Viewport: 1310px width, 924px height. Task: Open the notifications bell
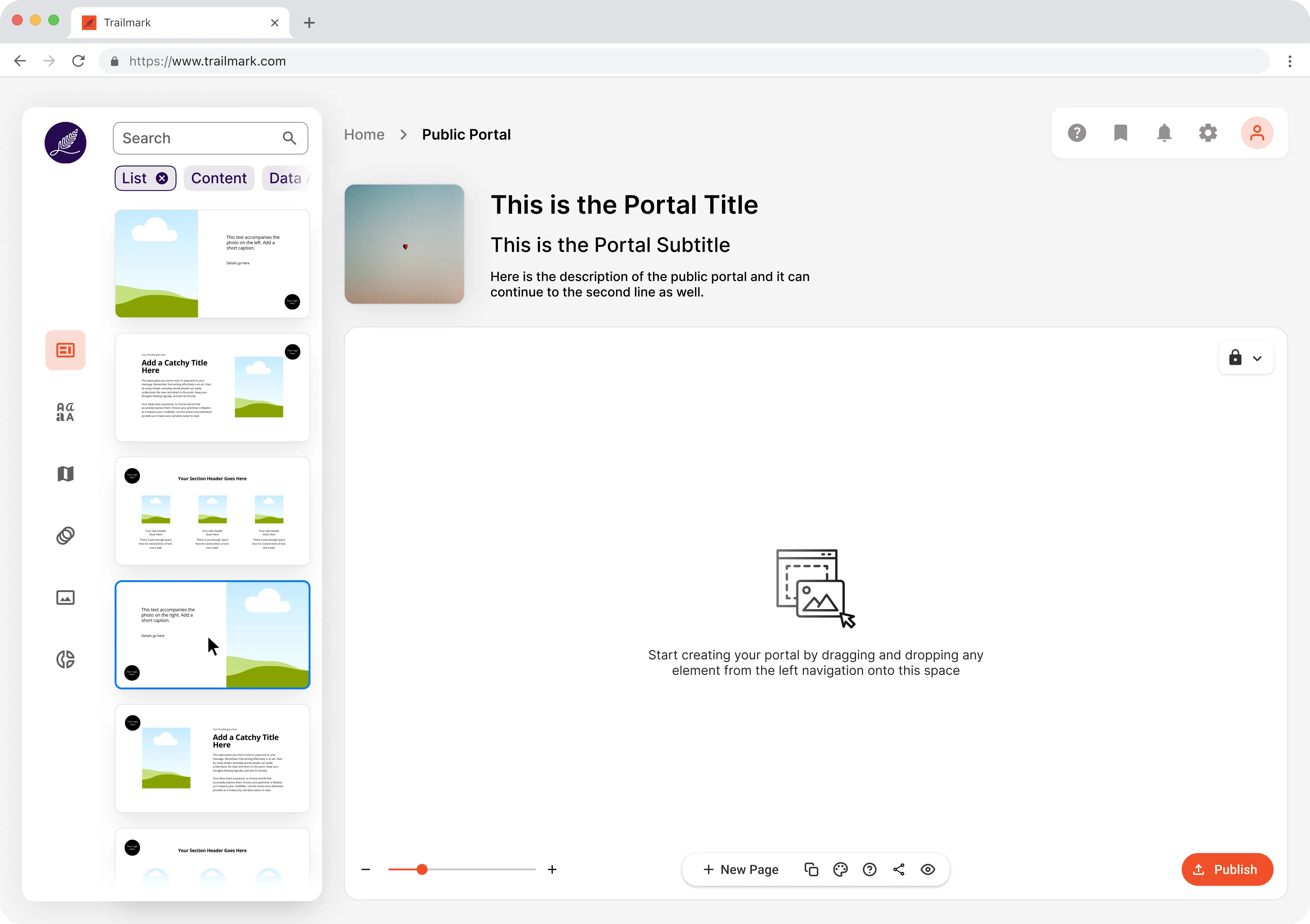coord(1164,133)
